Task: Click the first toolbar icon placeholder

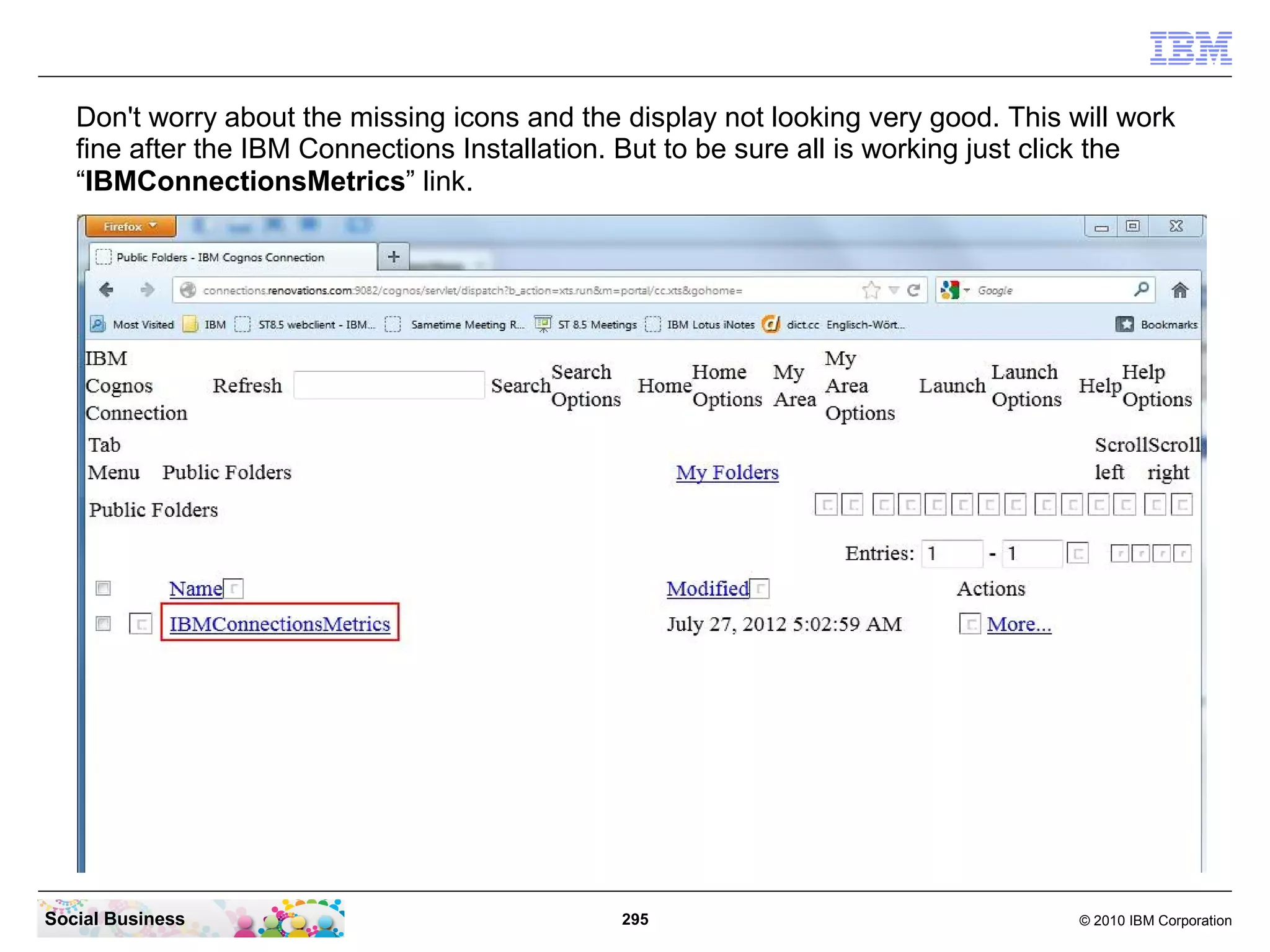Action: coord(826,505)
